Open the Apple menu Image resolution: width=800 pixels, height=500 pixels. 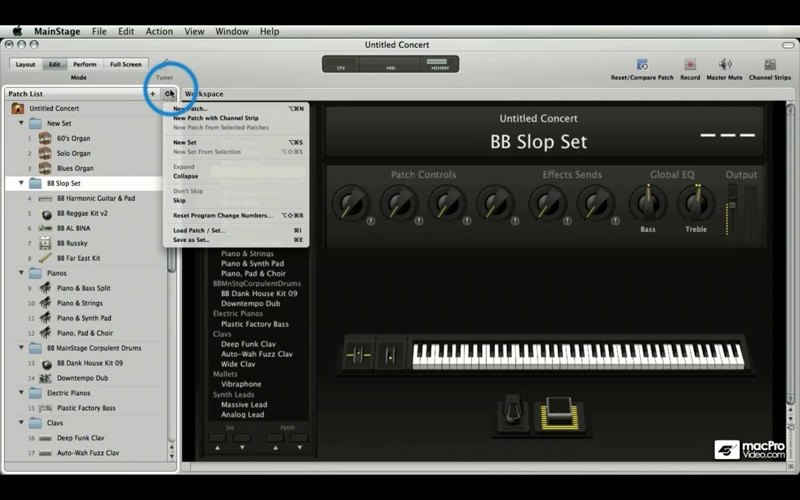coord(17,31)
